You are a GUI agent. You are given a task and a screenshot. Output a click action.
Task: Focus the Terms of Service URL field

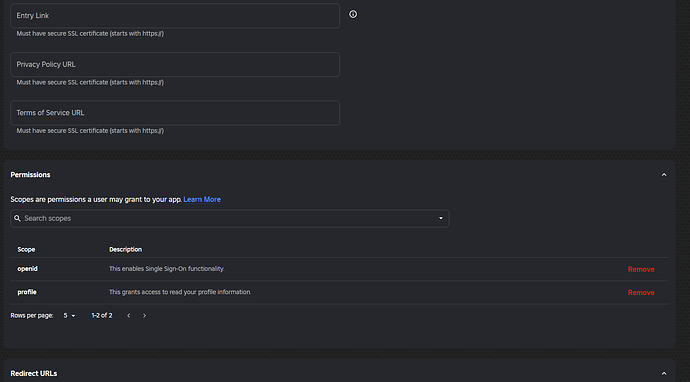point(175,113)
